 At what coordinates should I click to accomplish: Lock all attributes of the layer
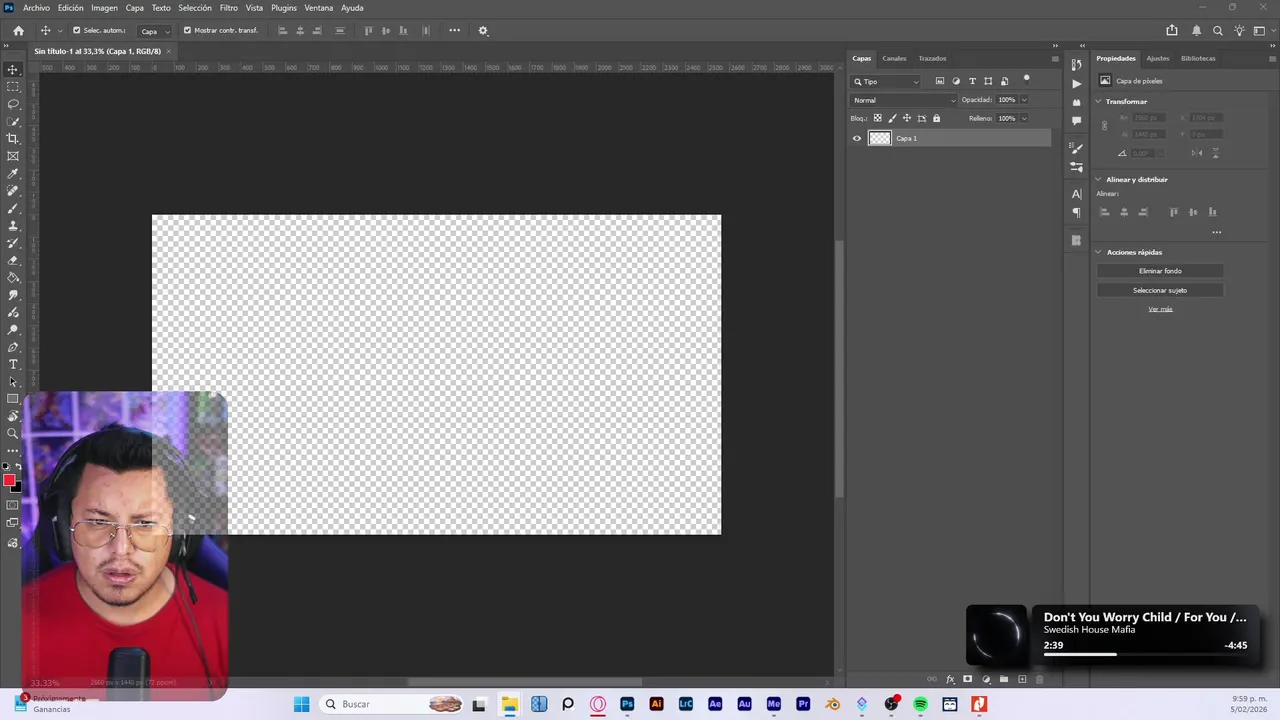click(936, 118)
